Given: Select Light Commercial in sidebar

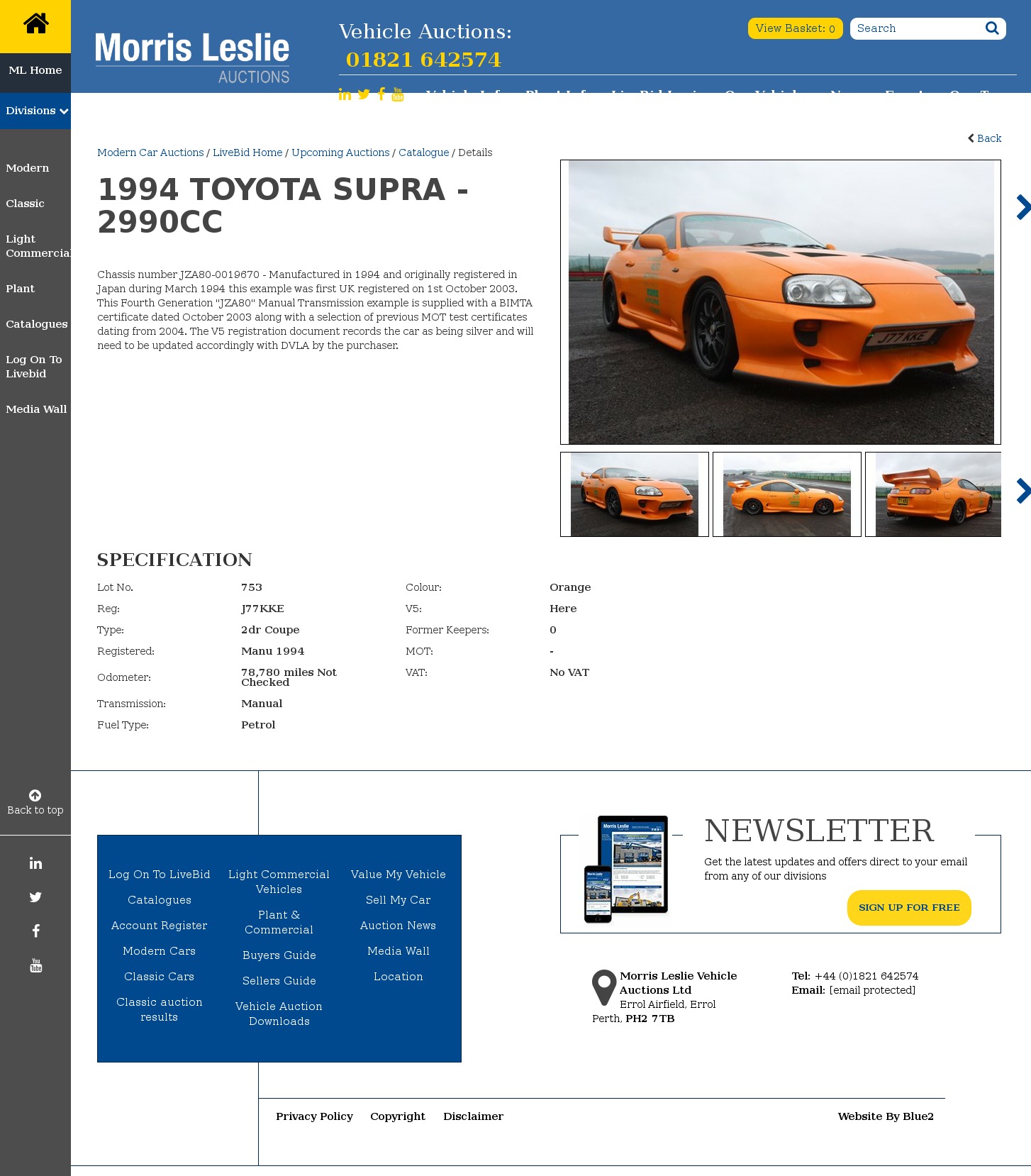Looking at the screenshot, I should click(38, 246).
